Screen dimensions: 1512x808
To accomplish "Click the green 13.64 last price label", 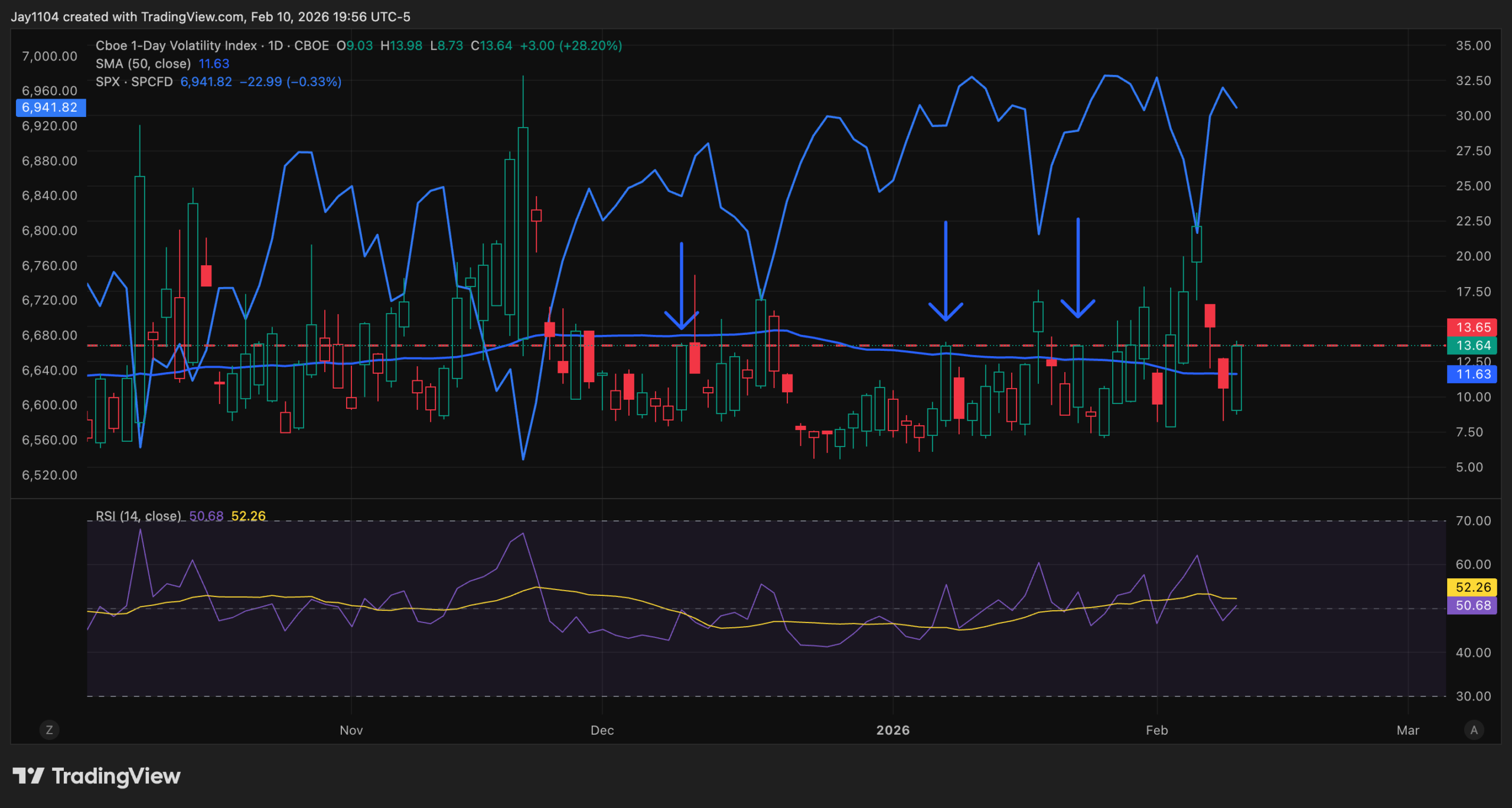I will point(1473,346).
